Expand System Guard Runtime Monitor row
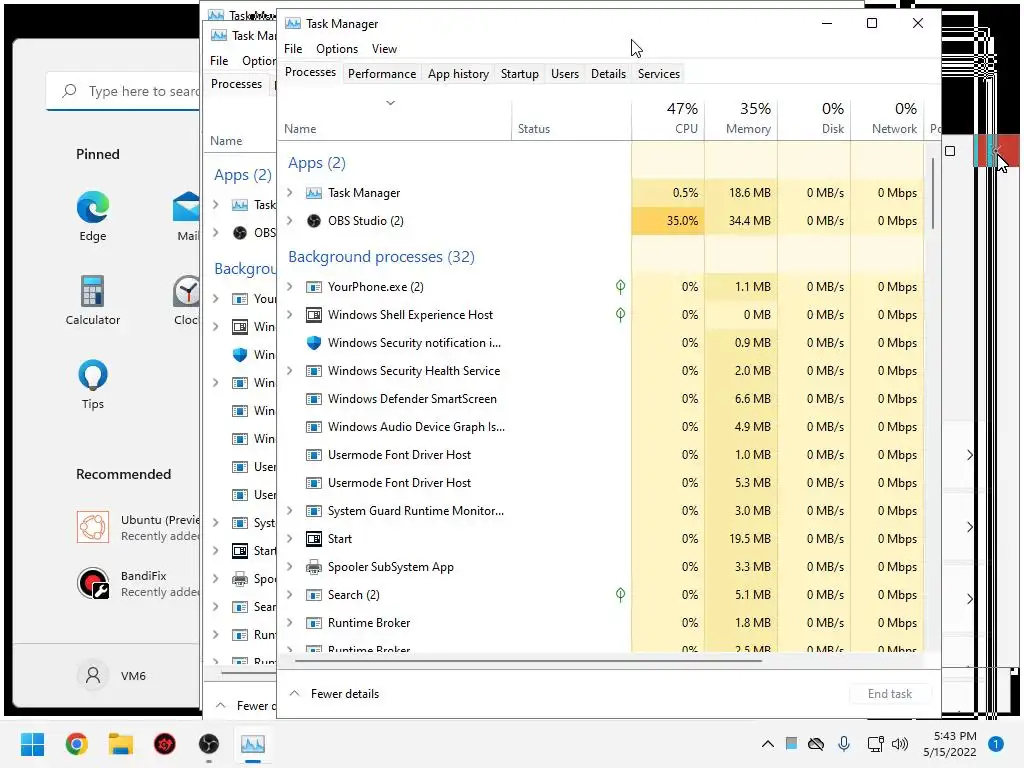This screenshot has width=1024, height=768. tap(290, 511)
